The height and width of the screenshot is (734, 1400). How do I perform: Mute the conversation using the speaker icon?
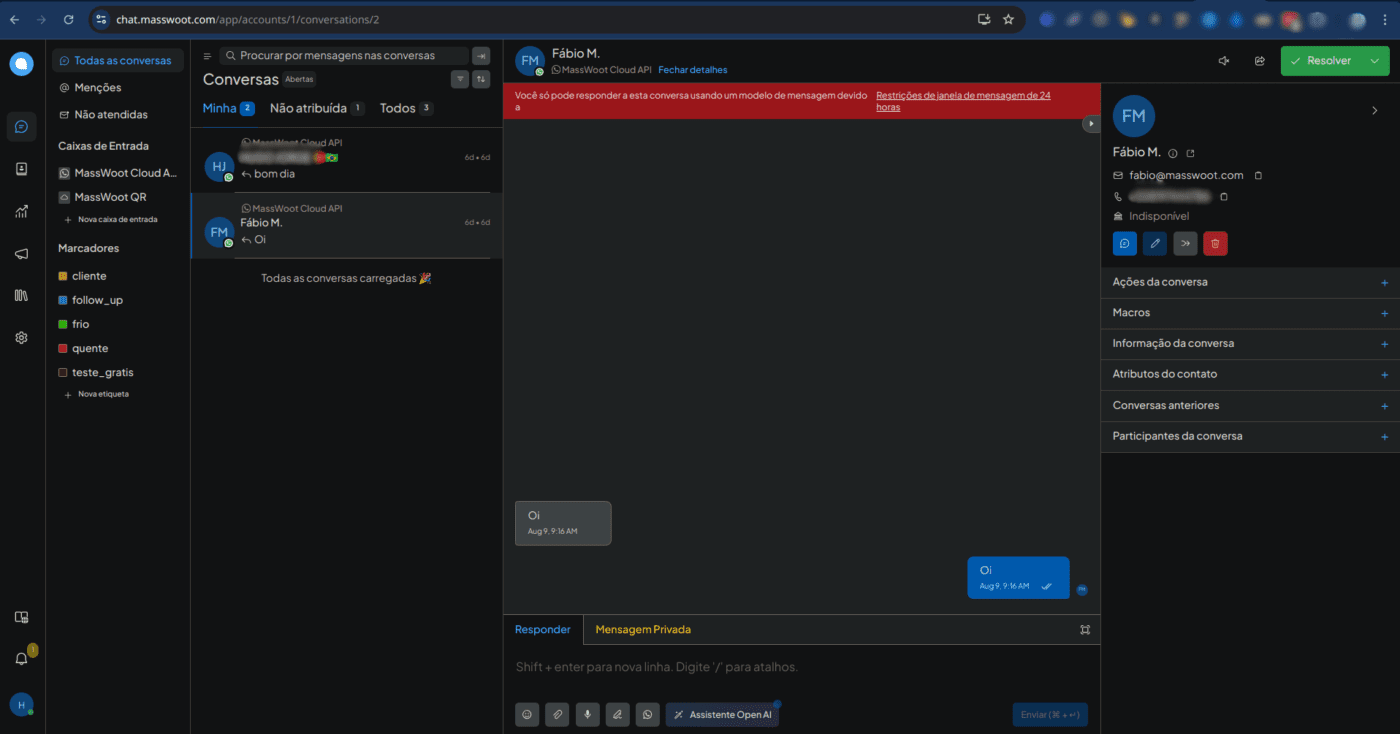[1223, 61]
